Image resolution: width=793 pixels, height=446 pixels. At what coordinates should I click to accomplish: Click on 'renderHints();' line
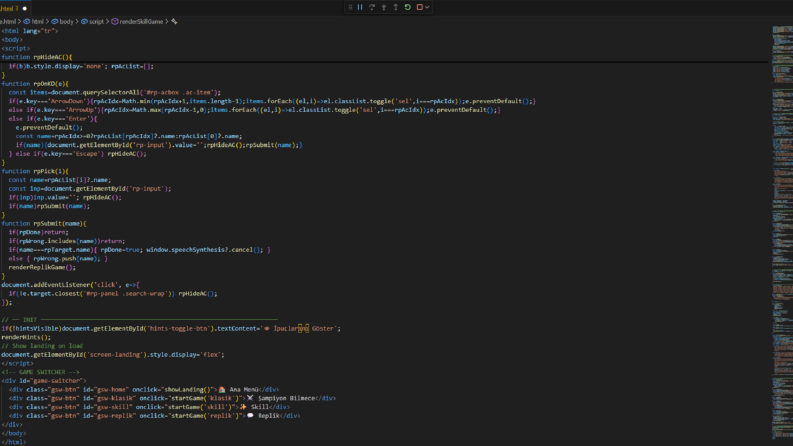[26, 337]
